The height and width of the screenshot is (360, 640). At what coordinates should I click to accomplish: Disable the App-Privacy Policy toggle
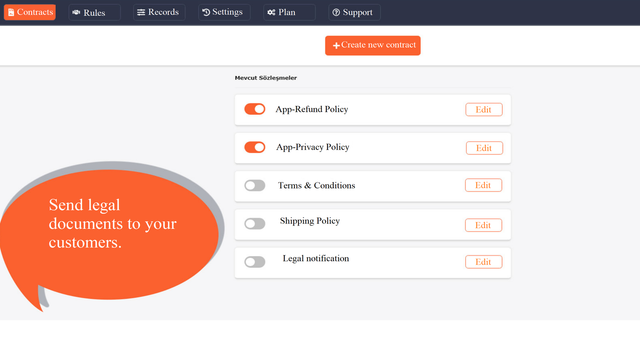(x=255, y=147)
